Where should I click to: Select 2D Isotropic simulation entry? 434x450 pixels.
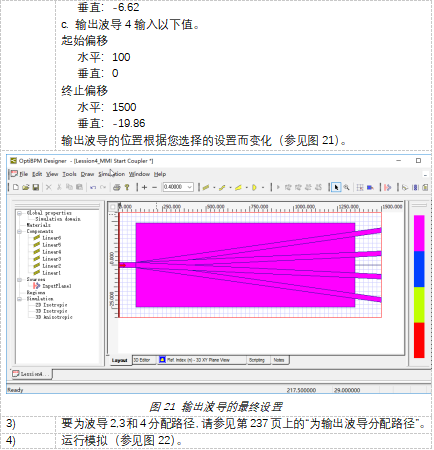coord(51,305)
